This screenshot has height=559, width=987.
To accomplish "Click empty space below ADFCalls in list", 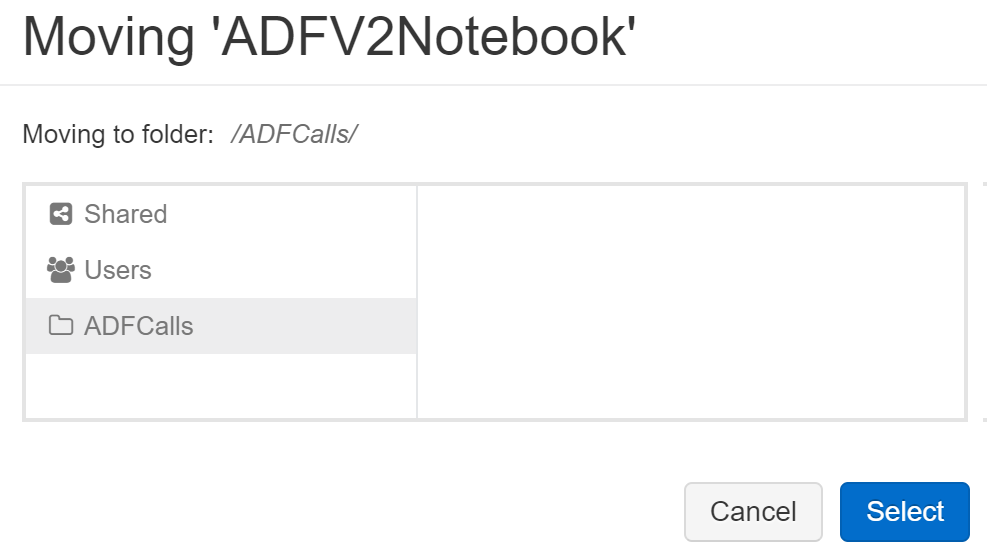I will click(x=221, y=385).
